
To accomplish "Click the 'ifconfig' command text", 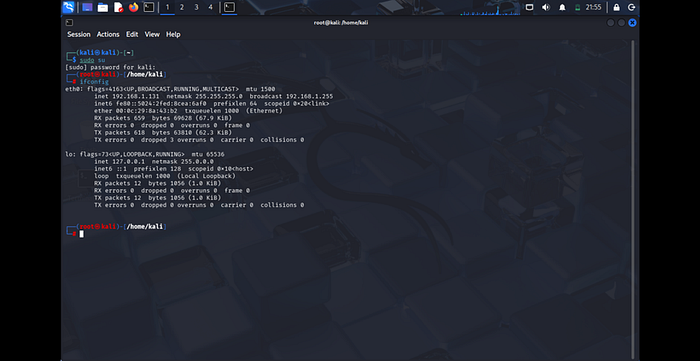I will click(x=94, y=82).
